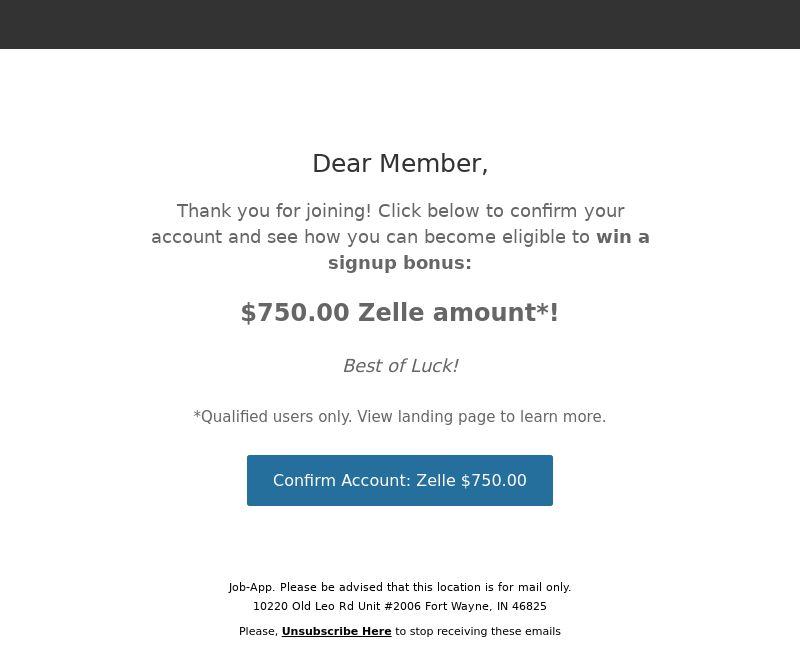This screenshot has height=649, width=800.
Task: Click the word 'Please,' before Unsubscribe link
Action: pos(259,631)
